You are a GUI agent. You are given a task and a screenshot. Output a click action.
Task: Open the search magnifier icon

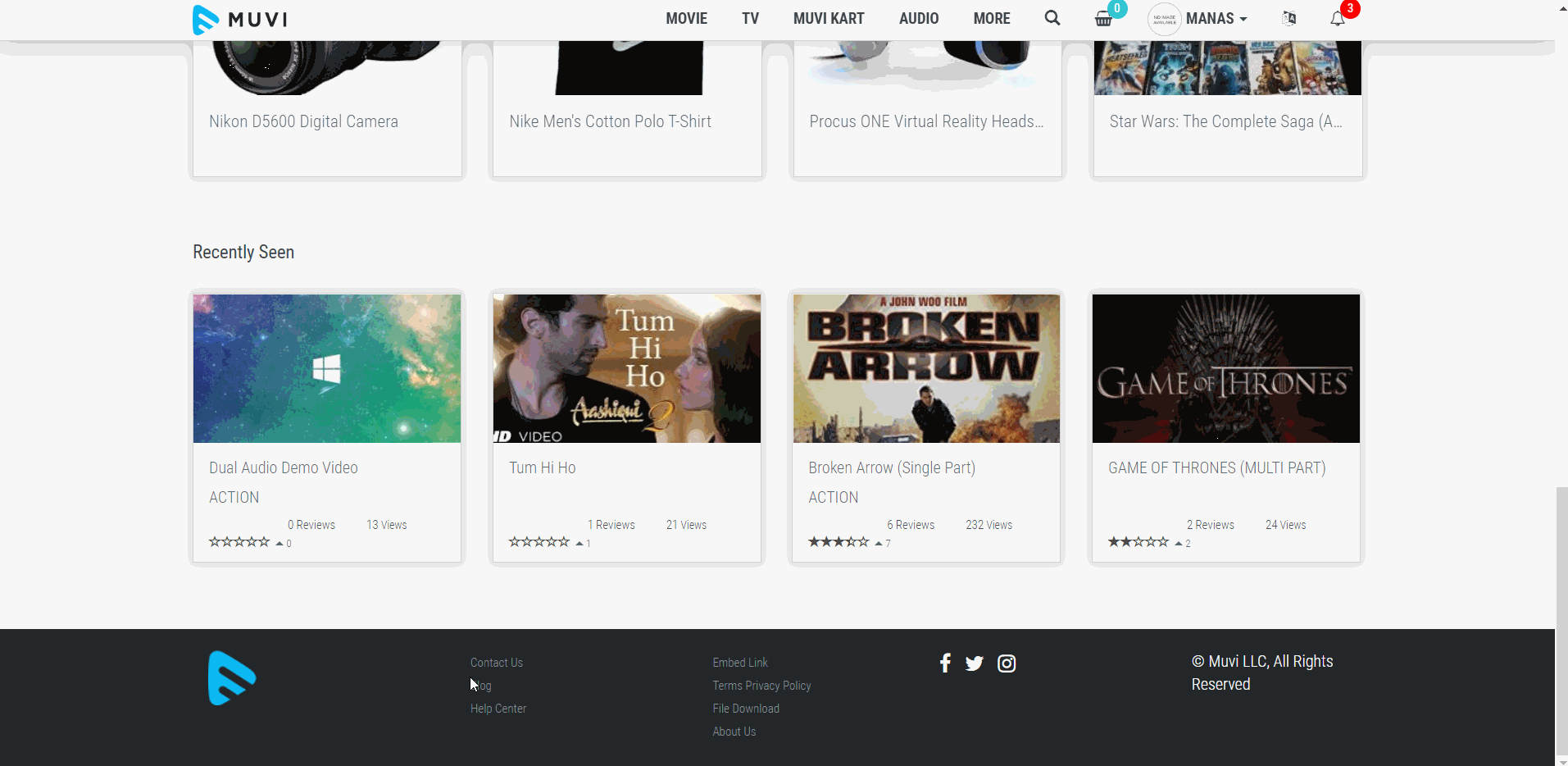[x=1052, y=18]
